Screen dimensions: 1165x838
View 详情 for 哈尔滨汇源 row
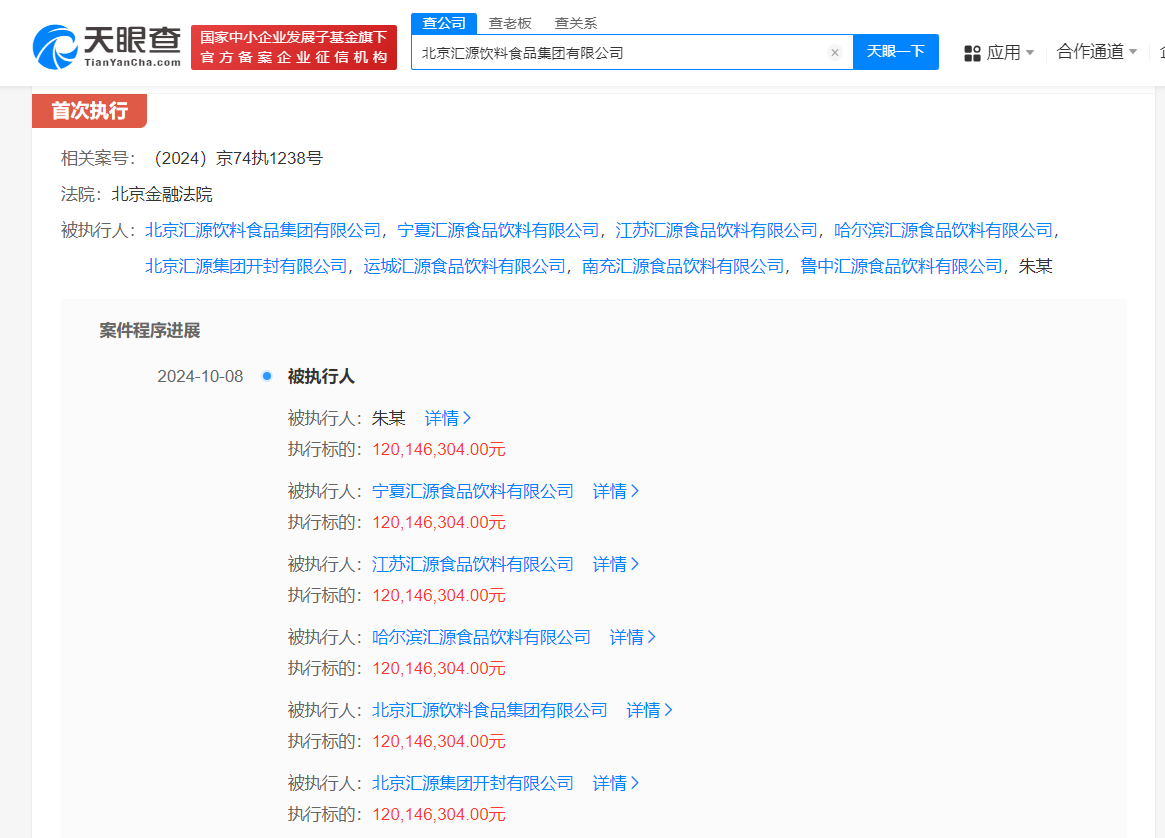pos(632,637)
